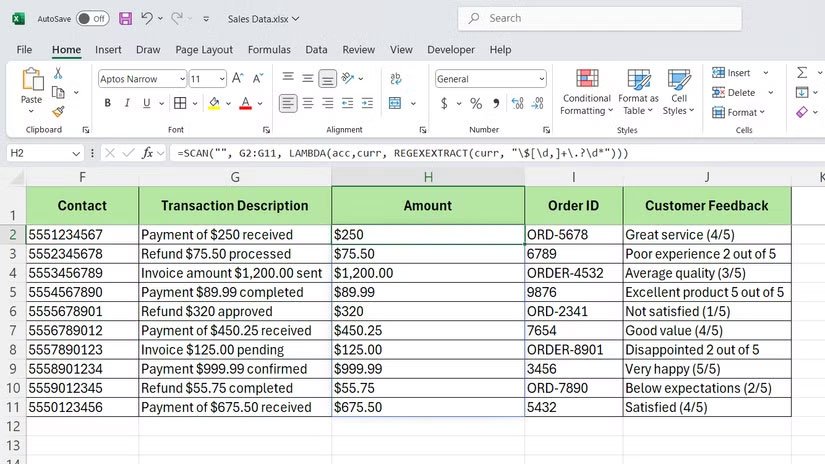This screenshot has height=464, width=825.
Task: Expand the General number format dropdown
Action: tap(542, 78)
